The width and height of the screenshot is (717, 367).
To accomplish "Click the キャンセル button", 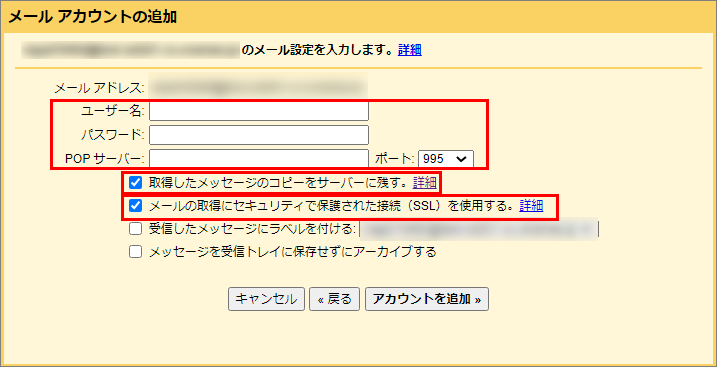I will point(266,299).
